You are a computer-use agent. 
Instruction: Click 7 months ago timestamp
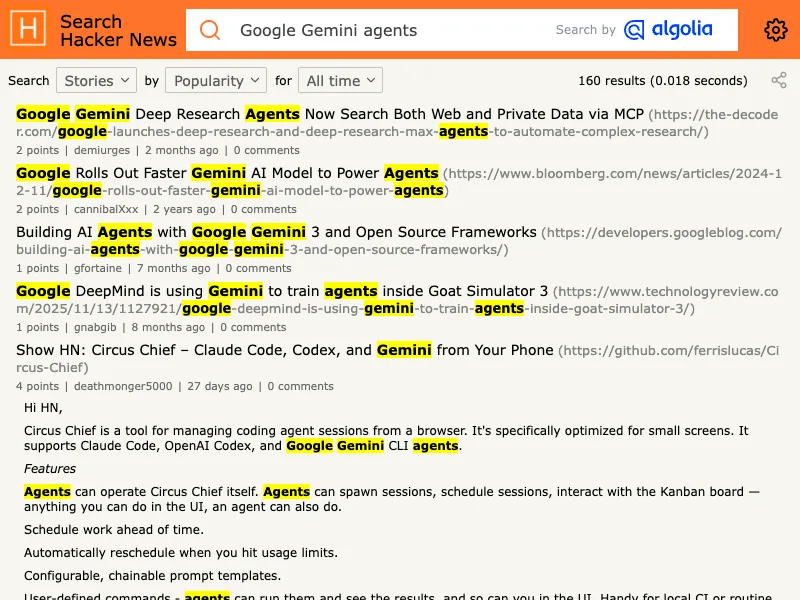click(173, 268)
